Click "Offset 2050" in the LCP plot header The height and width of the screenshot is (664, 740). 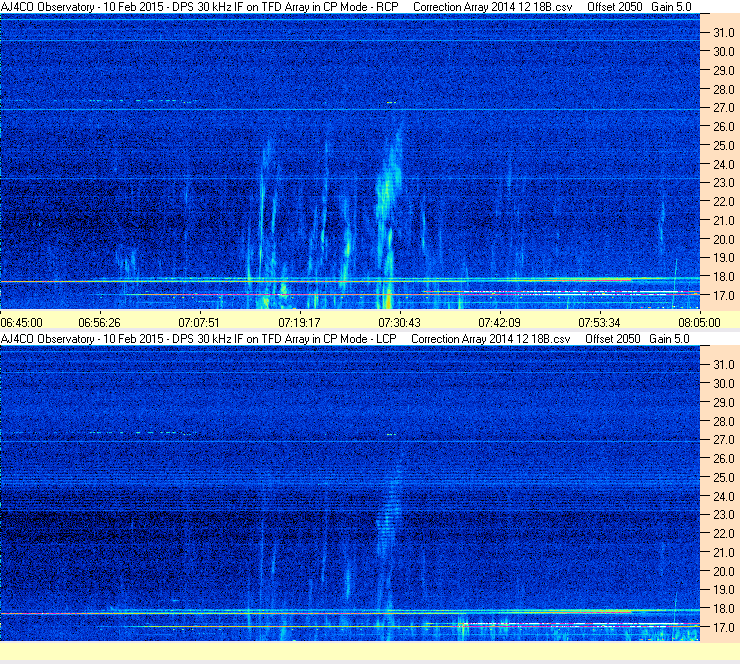click(x=613, y=339)
